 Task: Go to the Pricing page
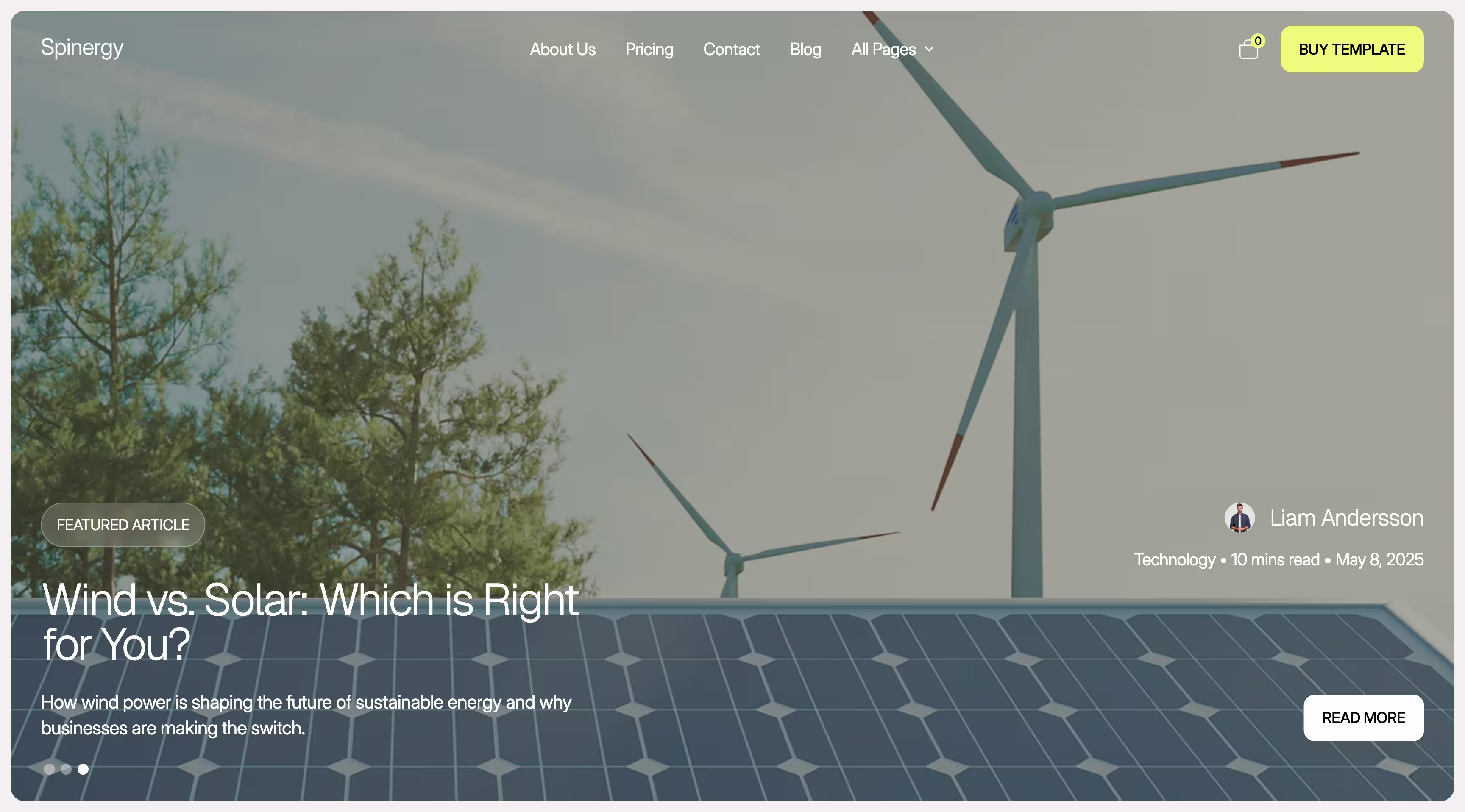[x=649, y=50]
